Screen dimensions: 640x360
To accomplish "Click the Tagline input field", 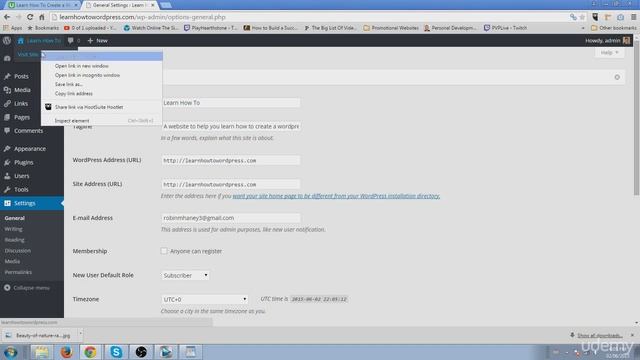I will coord(231,127).
